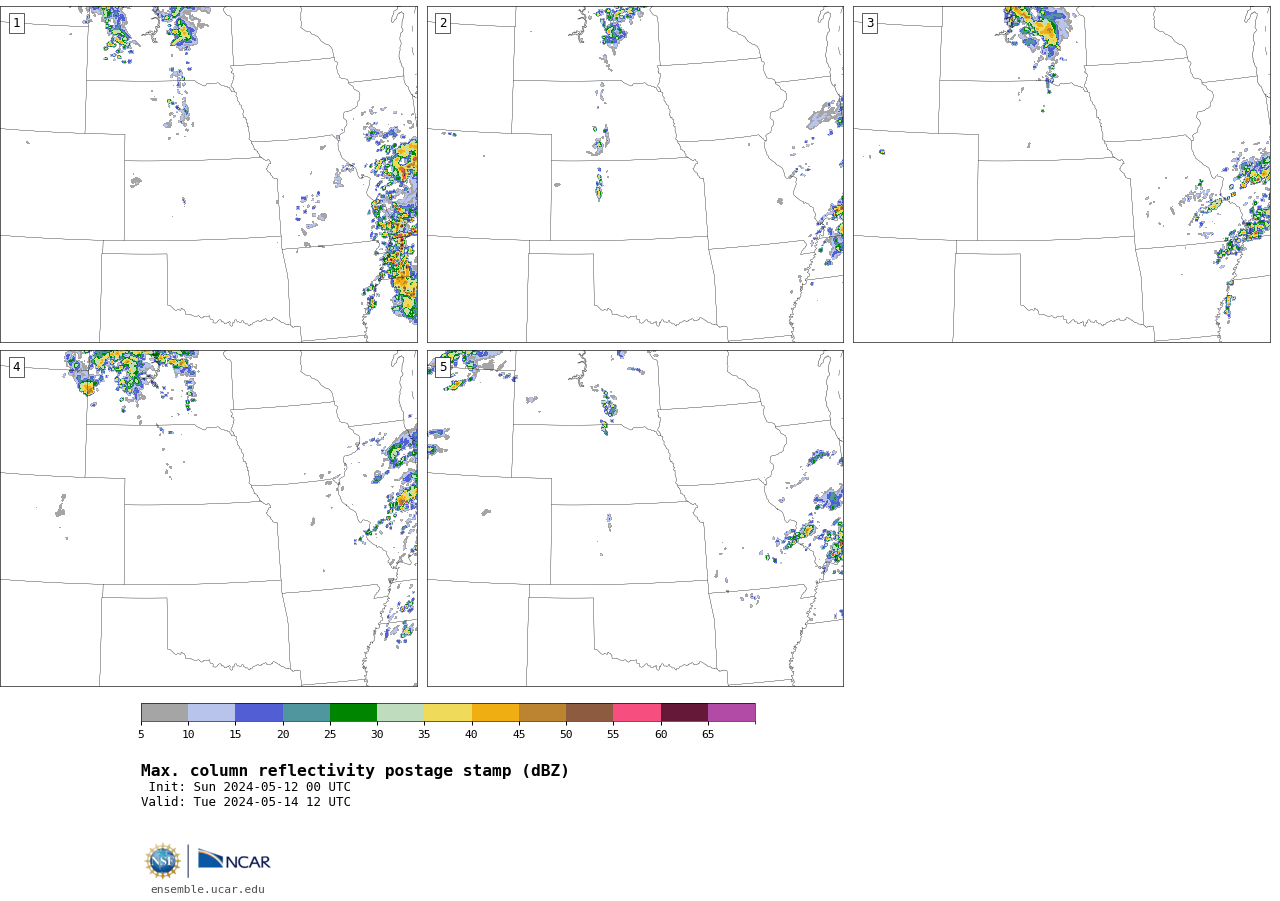Open postage stamp map number 5

(x=635, y=518)
